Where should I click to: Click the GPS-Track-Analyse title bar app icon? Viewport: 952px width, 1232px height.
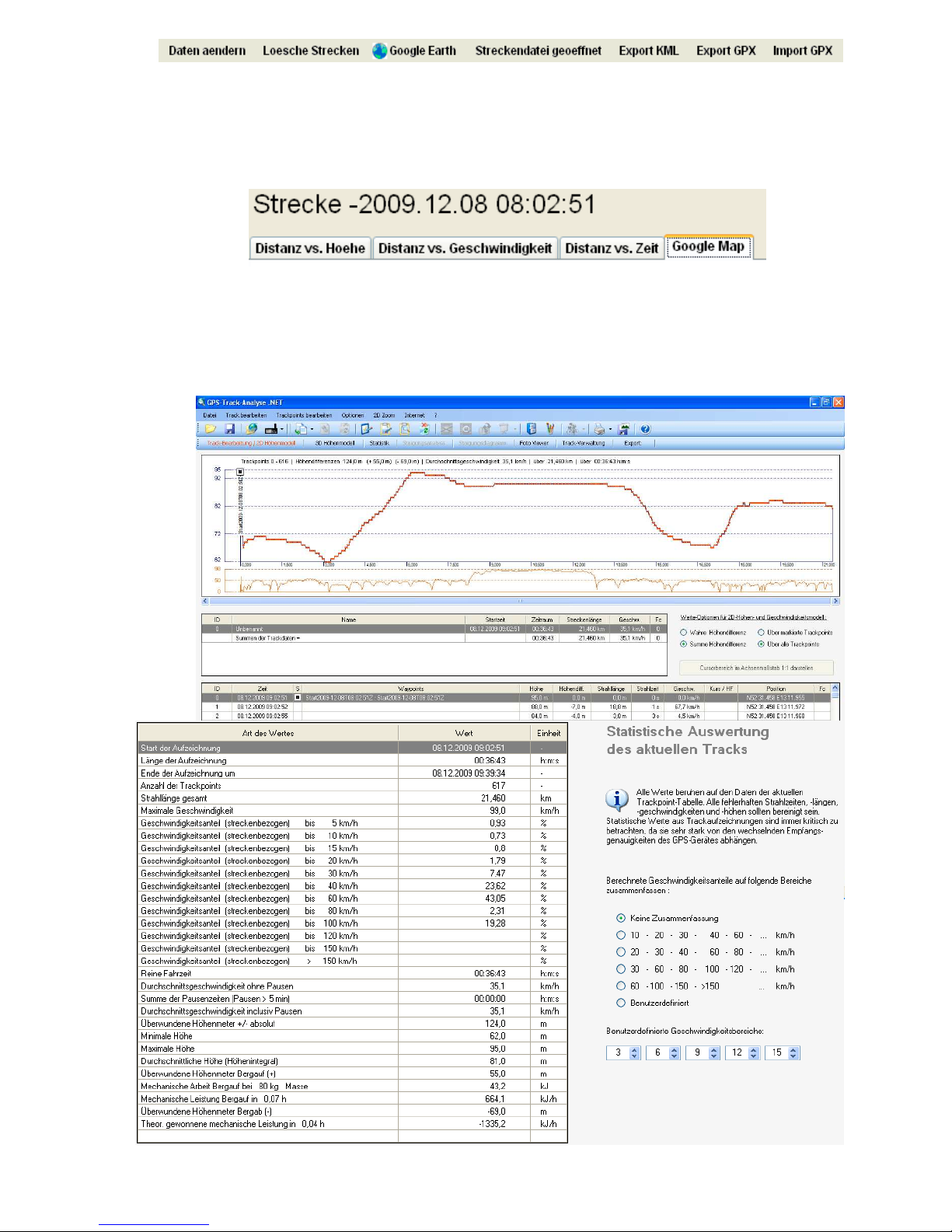coord(201,403)
